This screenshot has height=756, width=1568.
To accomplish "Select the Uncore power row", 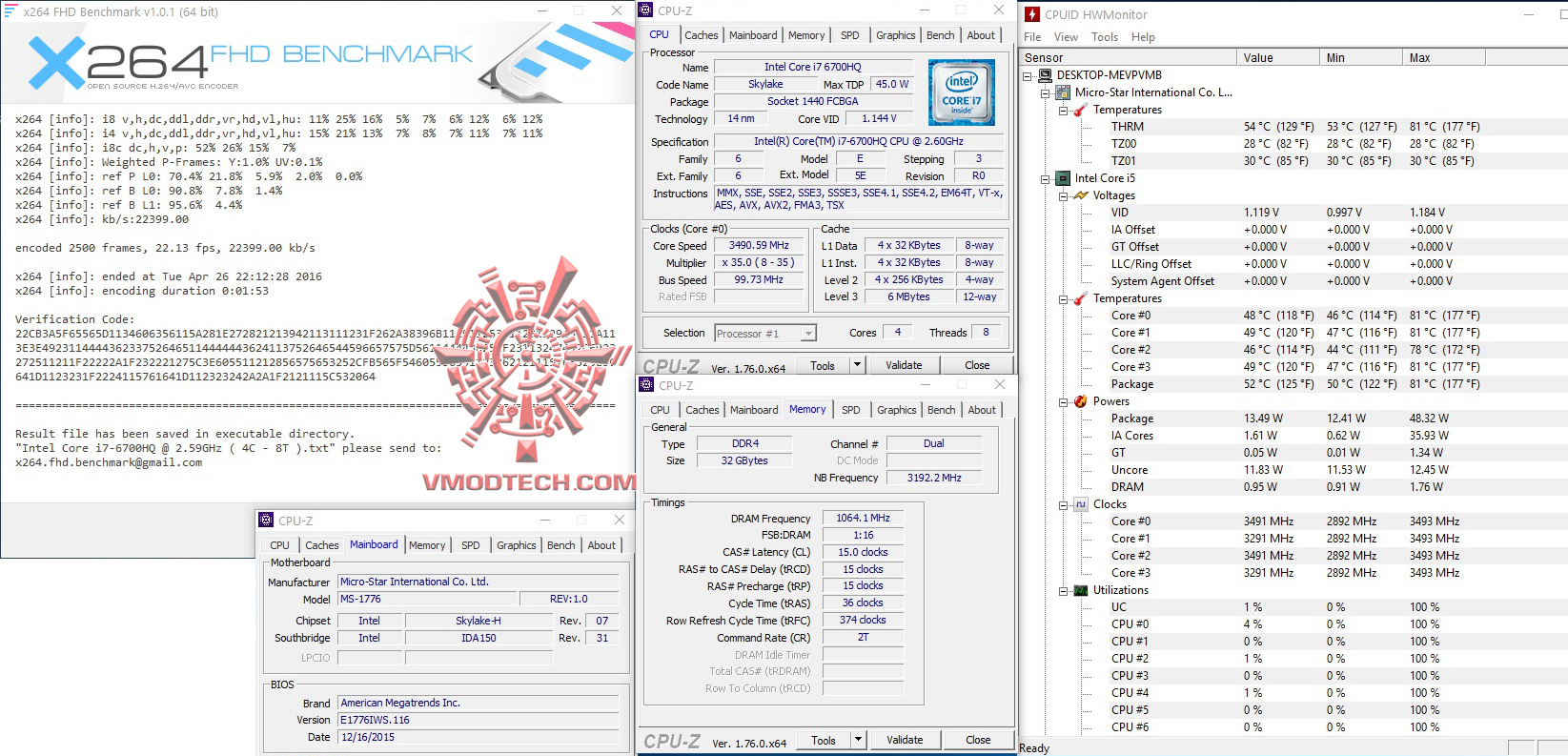I will tap(1294, 470).
